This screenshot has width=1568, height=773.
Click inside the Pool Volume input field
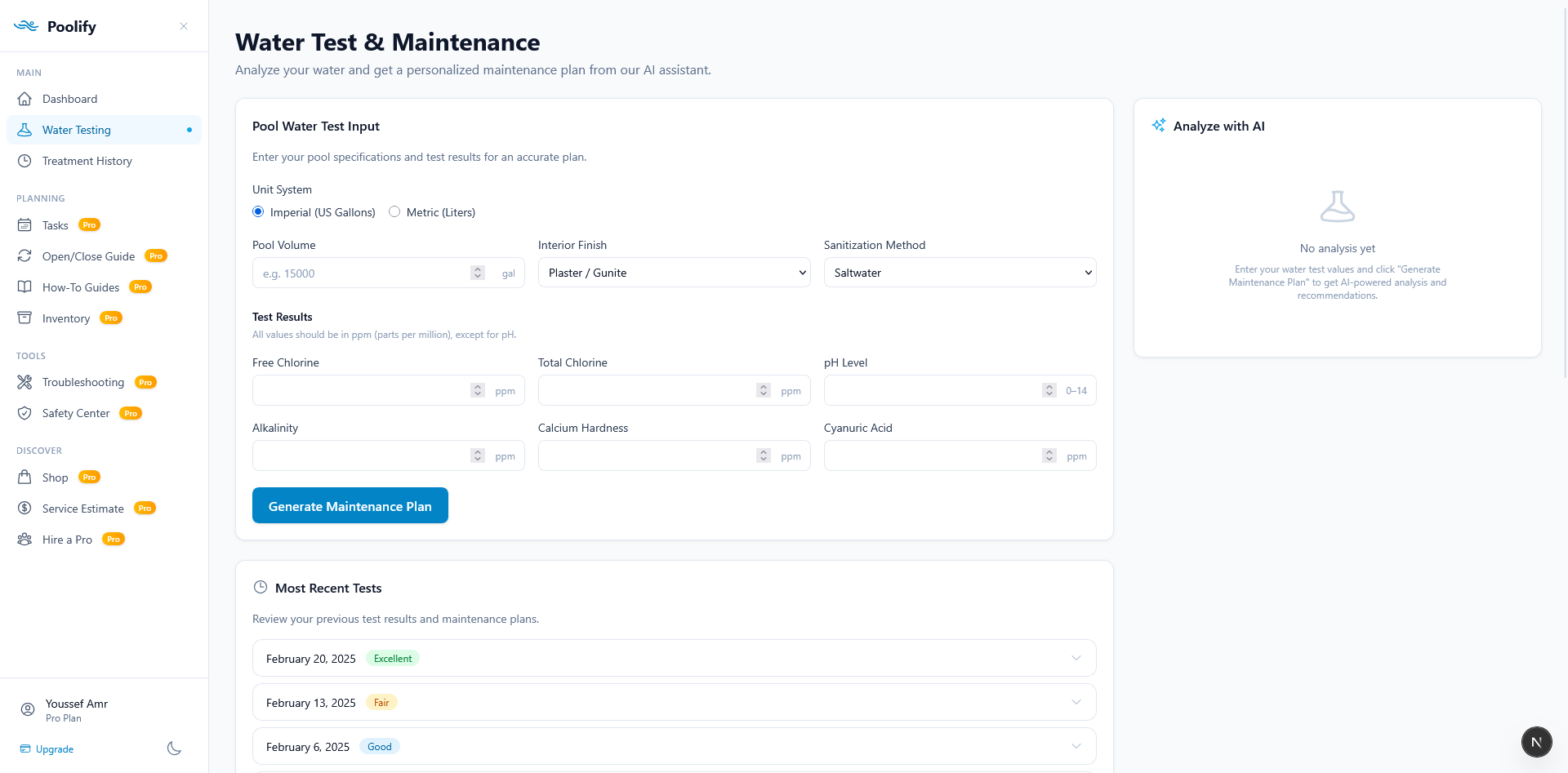click(x=359, y=273)
